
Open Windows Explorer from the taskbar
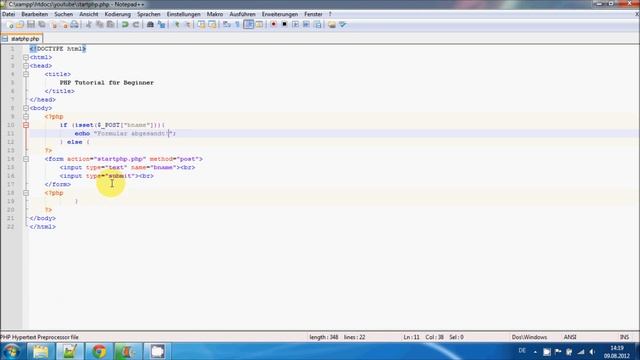(40, 351)
